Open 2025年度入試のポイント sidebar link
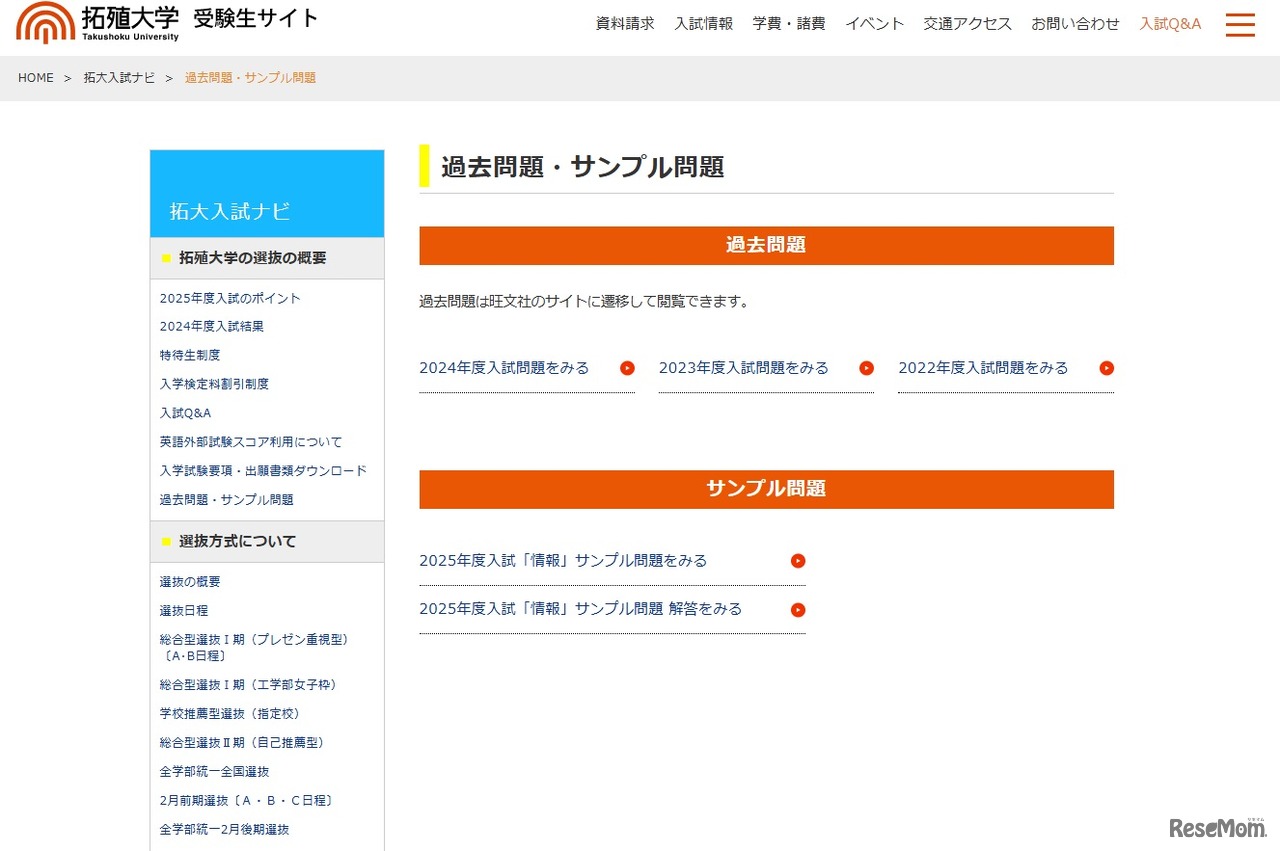The width and height of the screenshot is (1280, 851). point(230,298)
